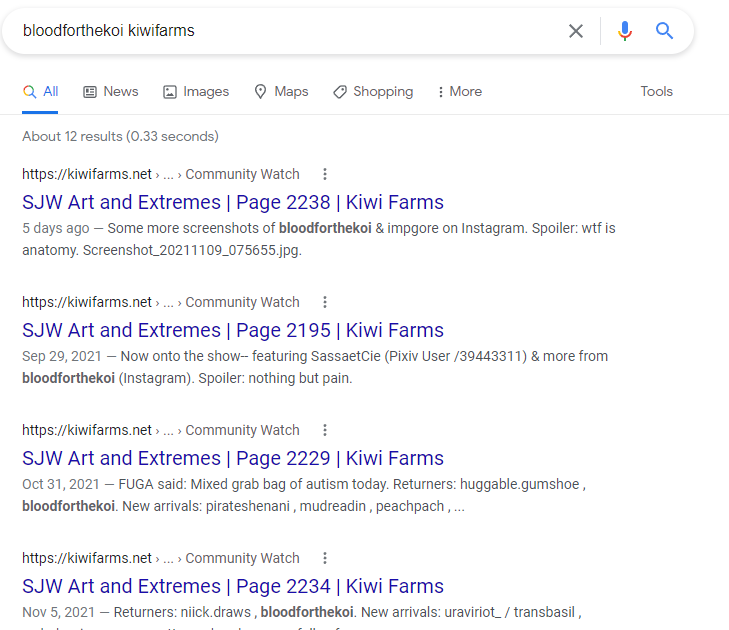
Task: Clear the search box with the X icon
Action: (x=576, y=31)
